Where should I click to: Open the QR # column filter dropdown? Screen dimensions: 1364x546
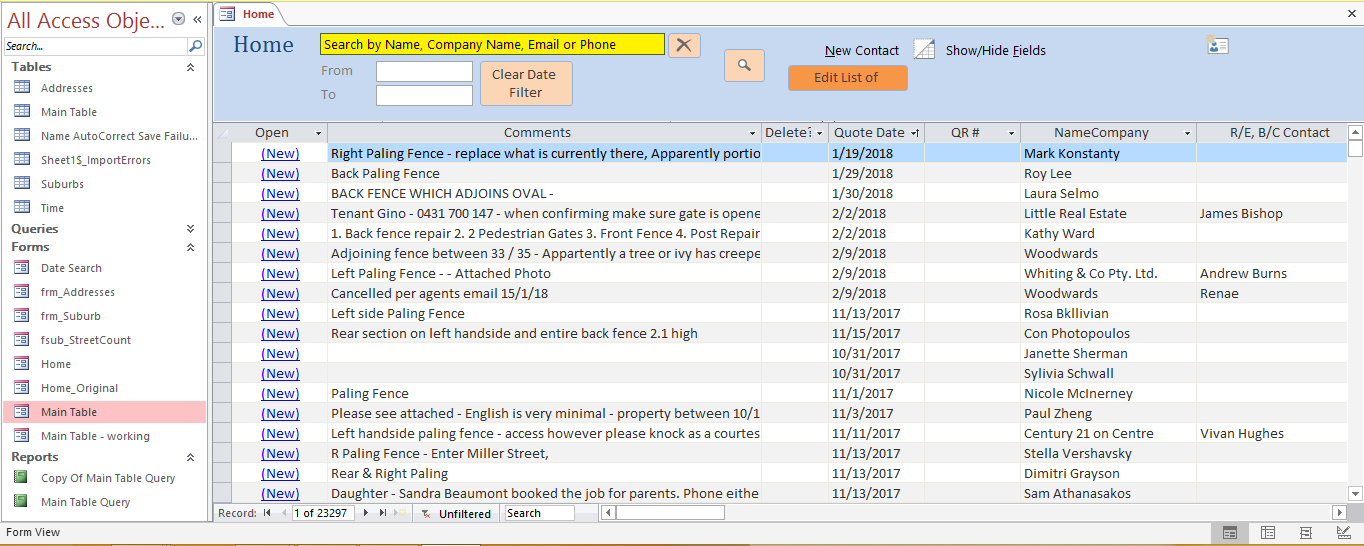1012,133
